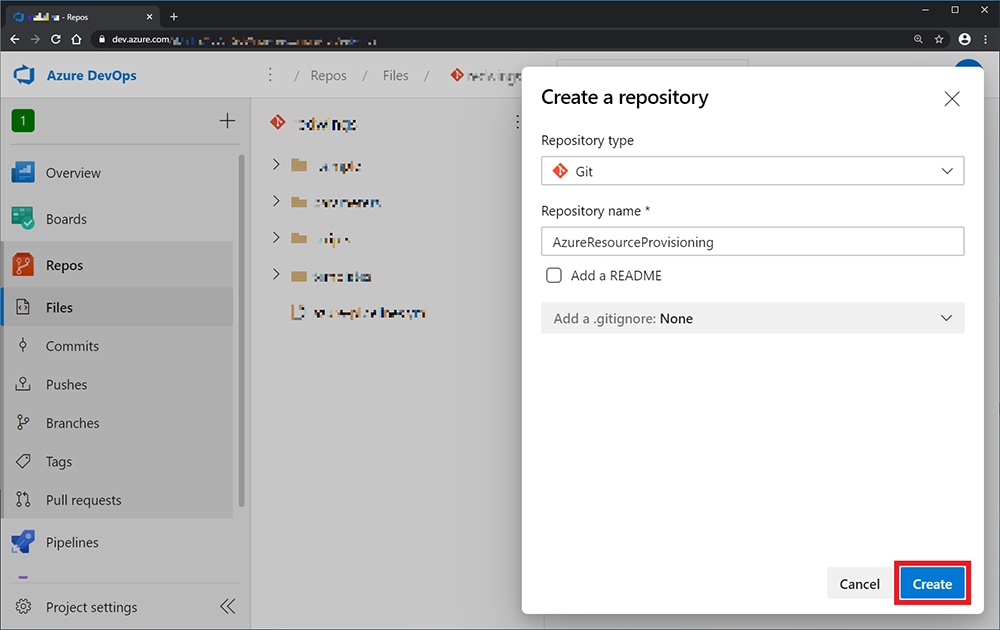The height and width of the screenshot is (630, 1000).
Task: Expand the third folder in the file tree
Action: [276, 237]
